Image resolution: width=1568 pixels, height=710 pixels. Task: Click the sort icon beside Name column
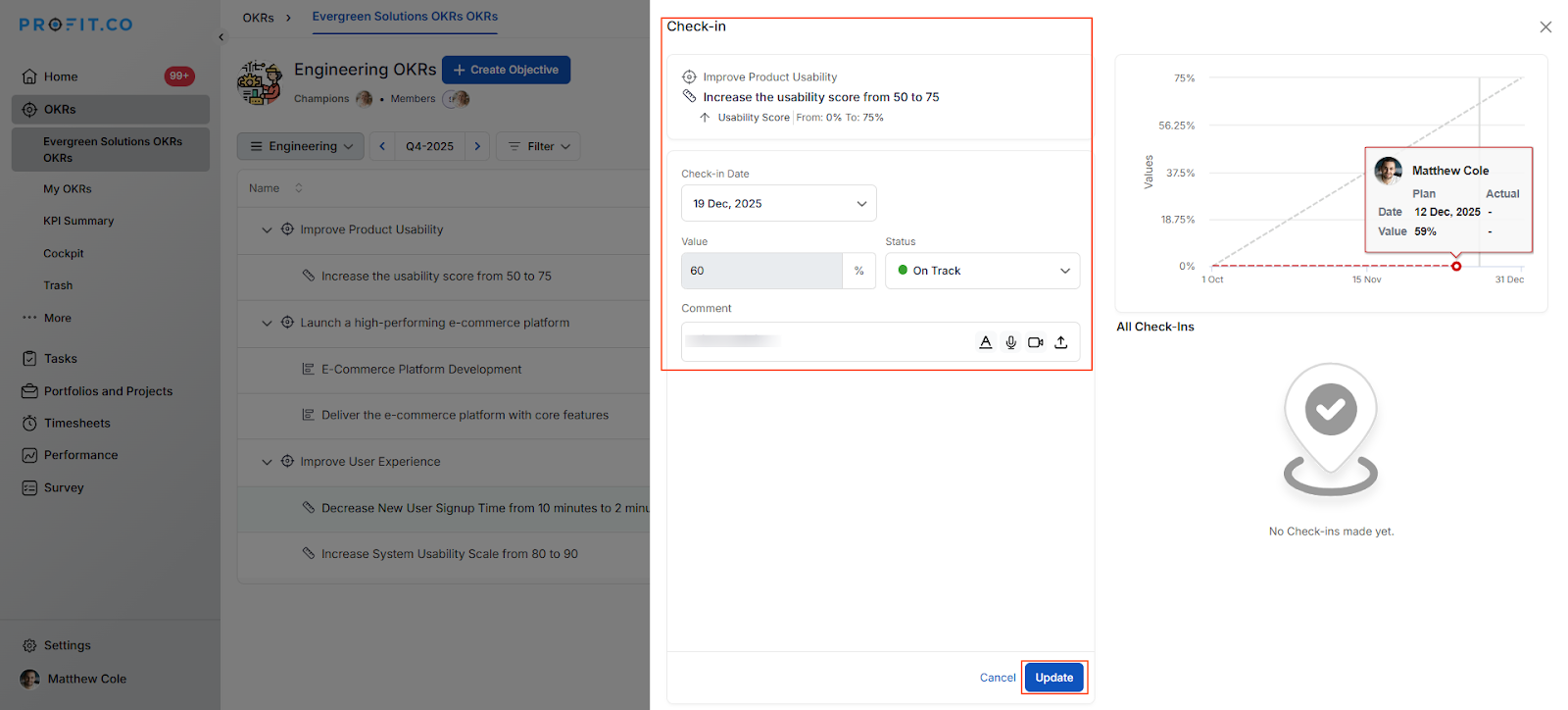299,188
